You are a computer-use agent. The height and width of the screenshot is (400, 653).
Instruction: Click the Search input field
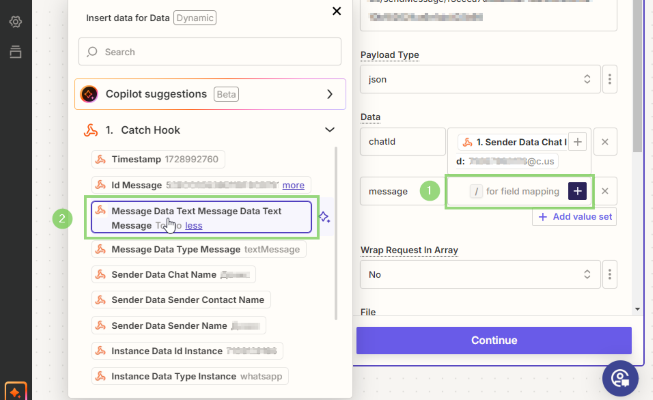point(210,51)
